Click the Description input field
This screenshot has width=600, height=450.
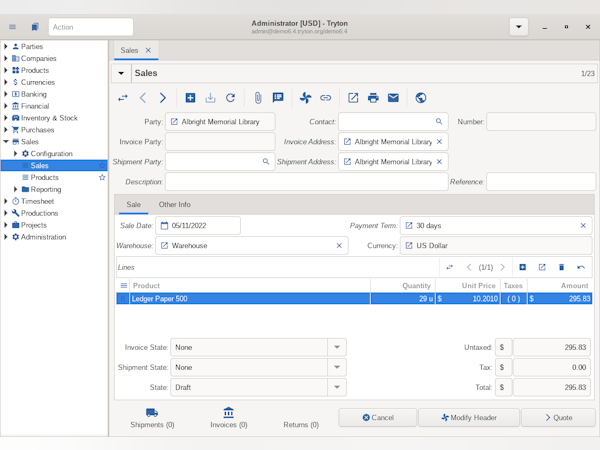(x=306, y=182)
